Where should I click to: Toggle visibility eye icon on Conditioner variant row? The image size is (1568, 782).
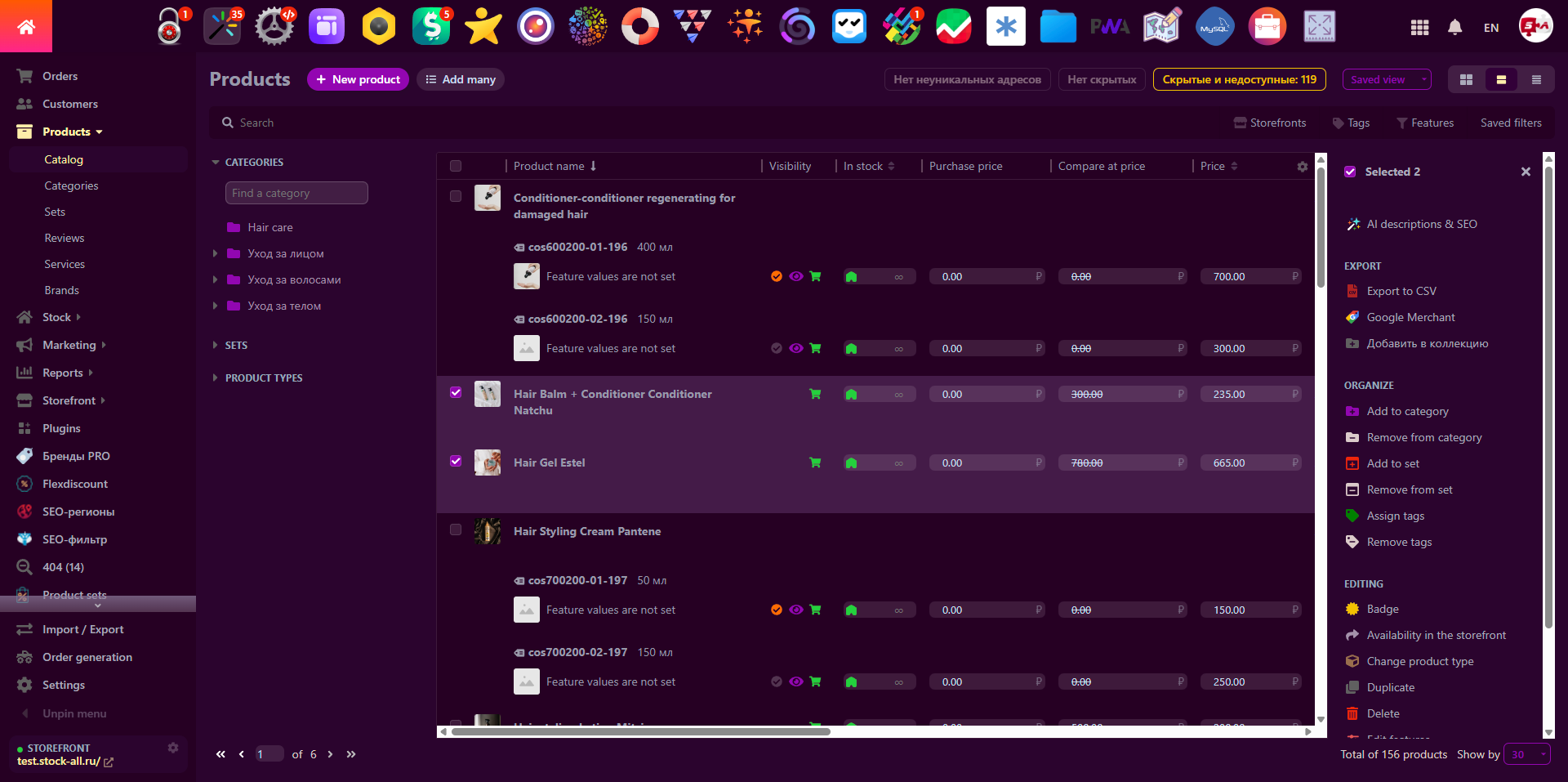[x=796, y=276]
